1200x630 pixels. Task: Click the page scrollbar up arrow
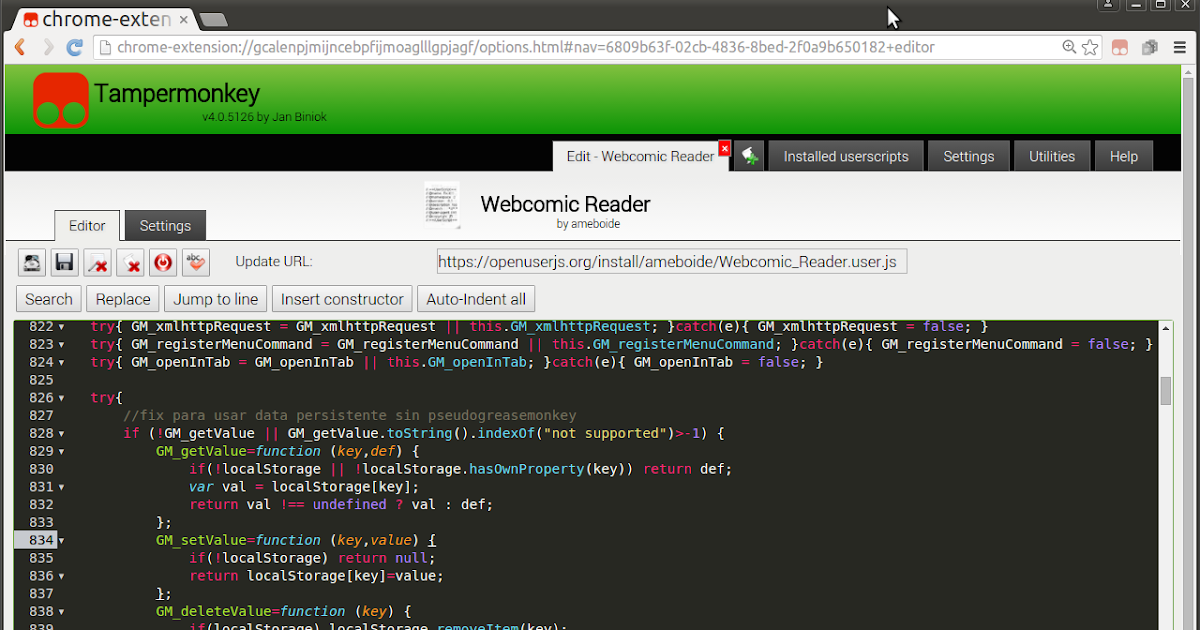[1190, 72]
